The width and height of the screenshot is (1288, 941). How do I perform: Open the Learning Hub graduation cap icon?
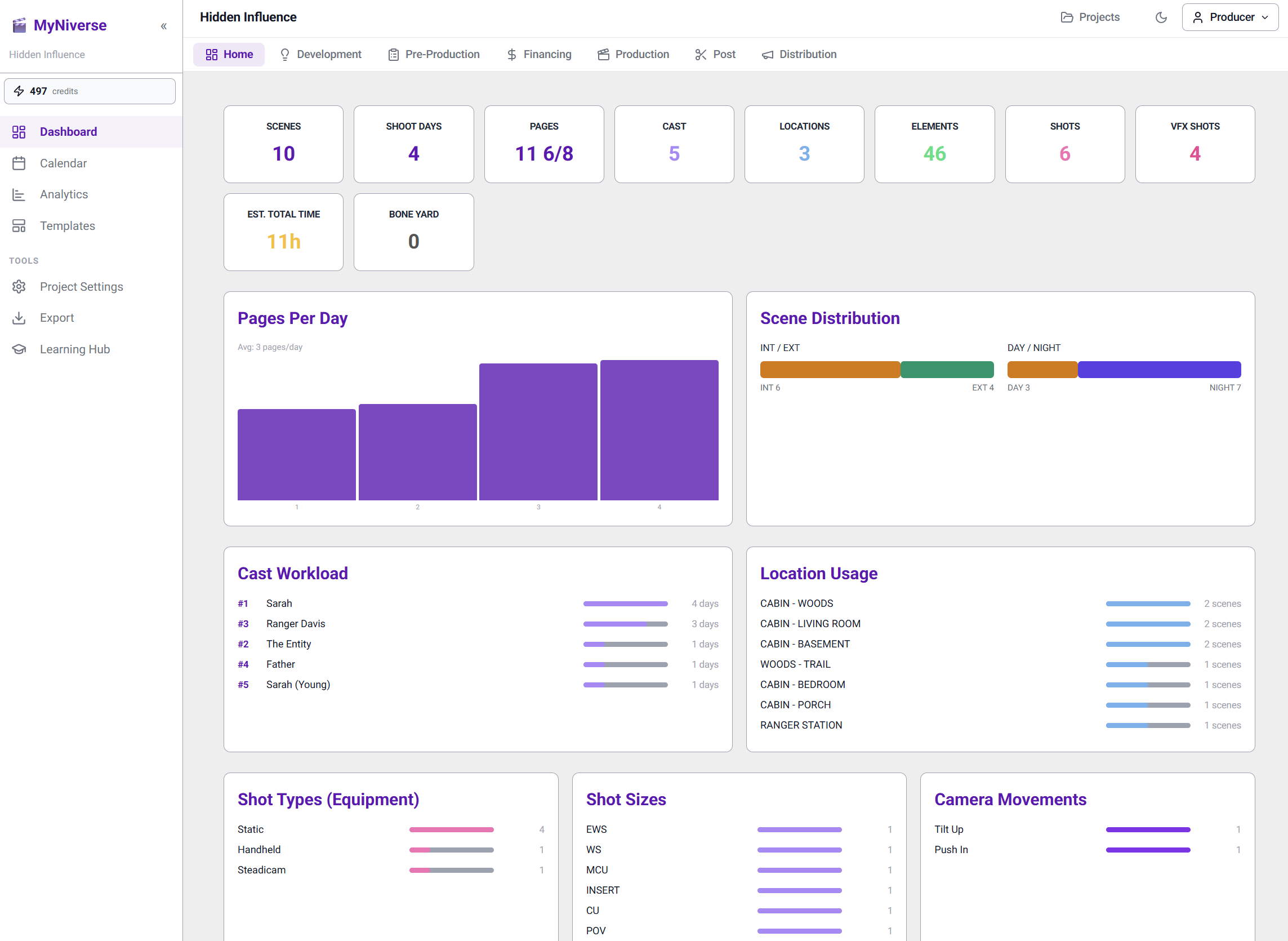19,349
